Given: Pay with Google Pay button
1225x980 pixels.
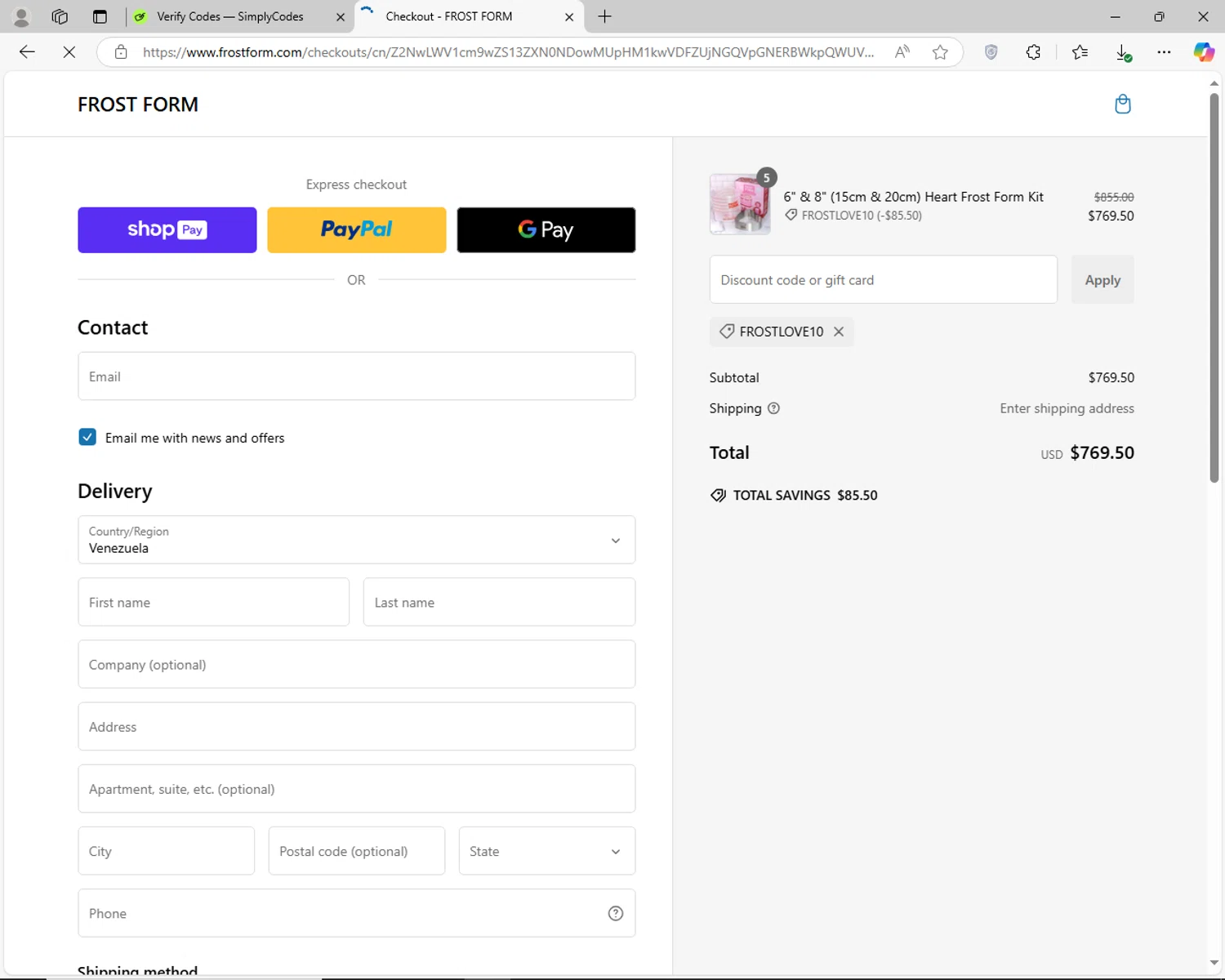Looking at the screenshot, I should click(546, 230).
